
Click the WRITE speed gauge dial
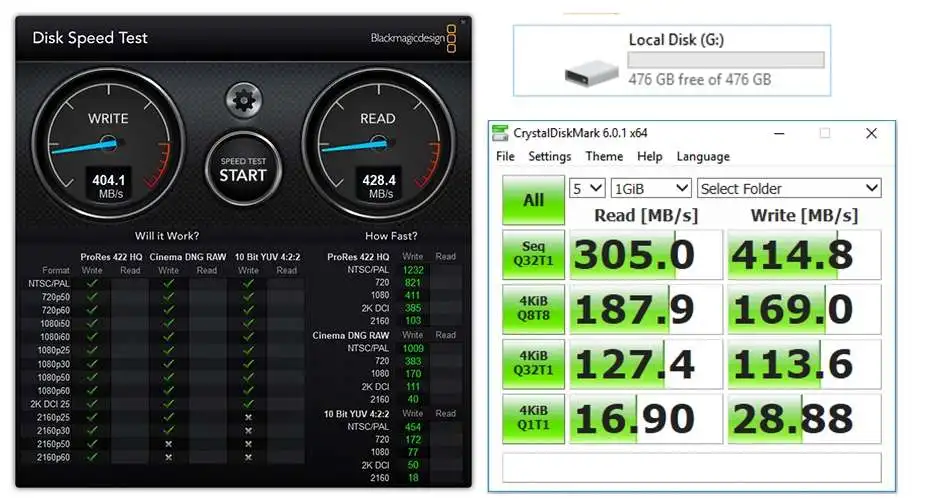(108, 143)
